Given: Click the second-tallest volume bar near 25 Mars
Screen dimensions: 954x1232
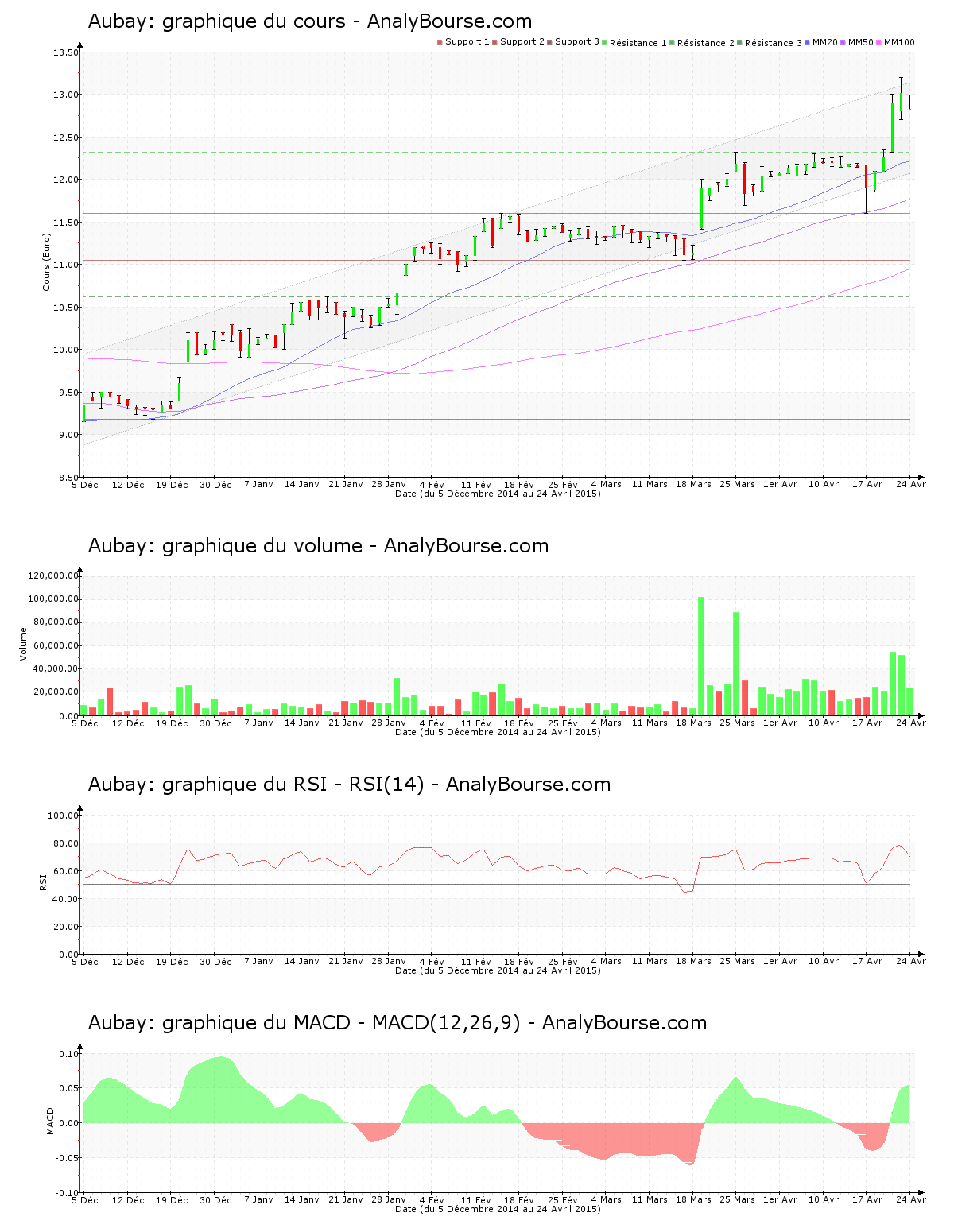Looking at the screenshot, I should [x=736, y=664].
